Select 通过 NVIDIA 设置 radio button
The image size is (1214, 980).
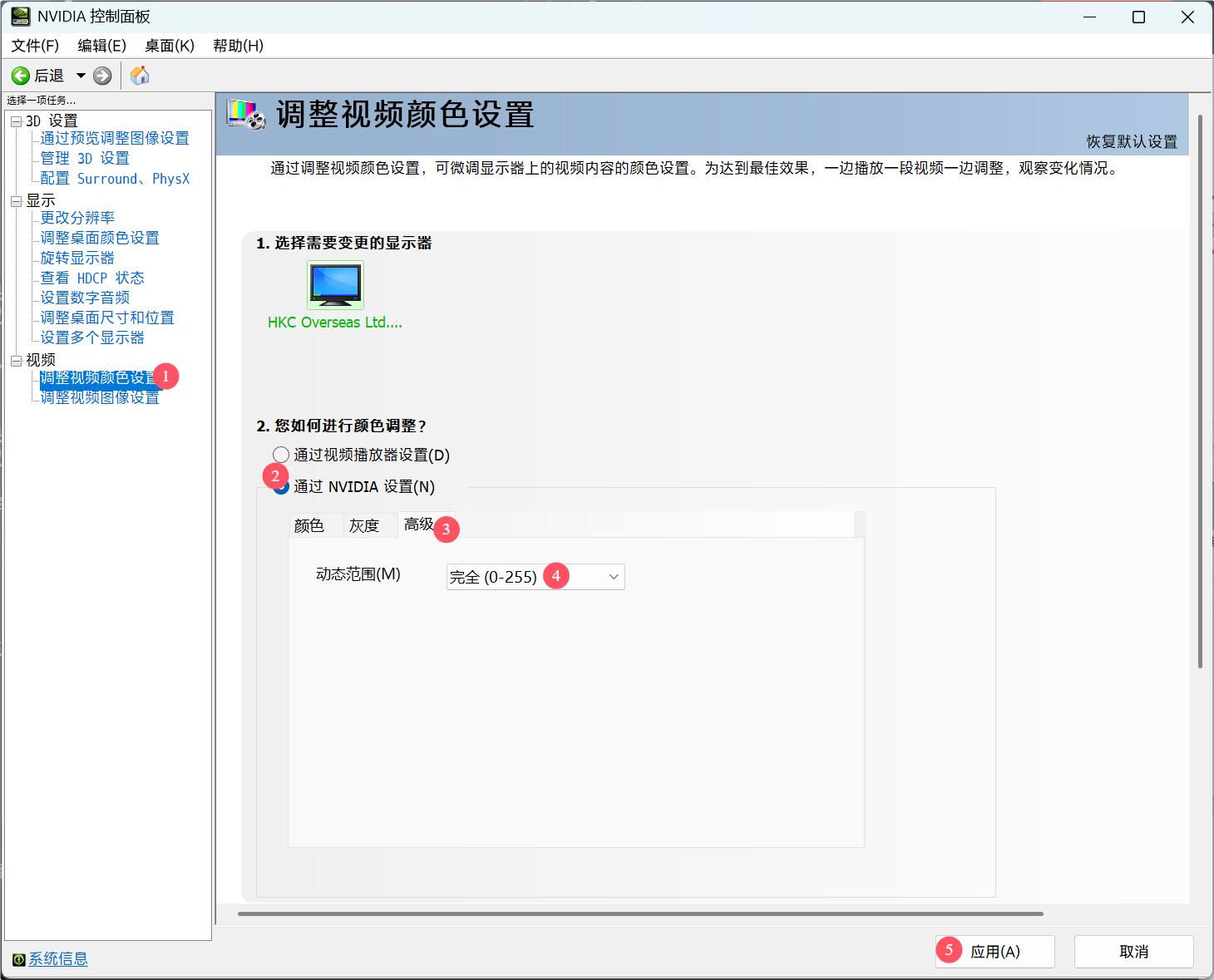282,488
